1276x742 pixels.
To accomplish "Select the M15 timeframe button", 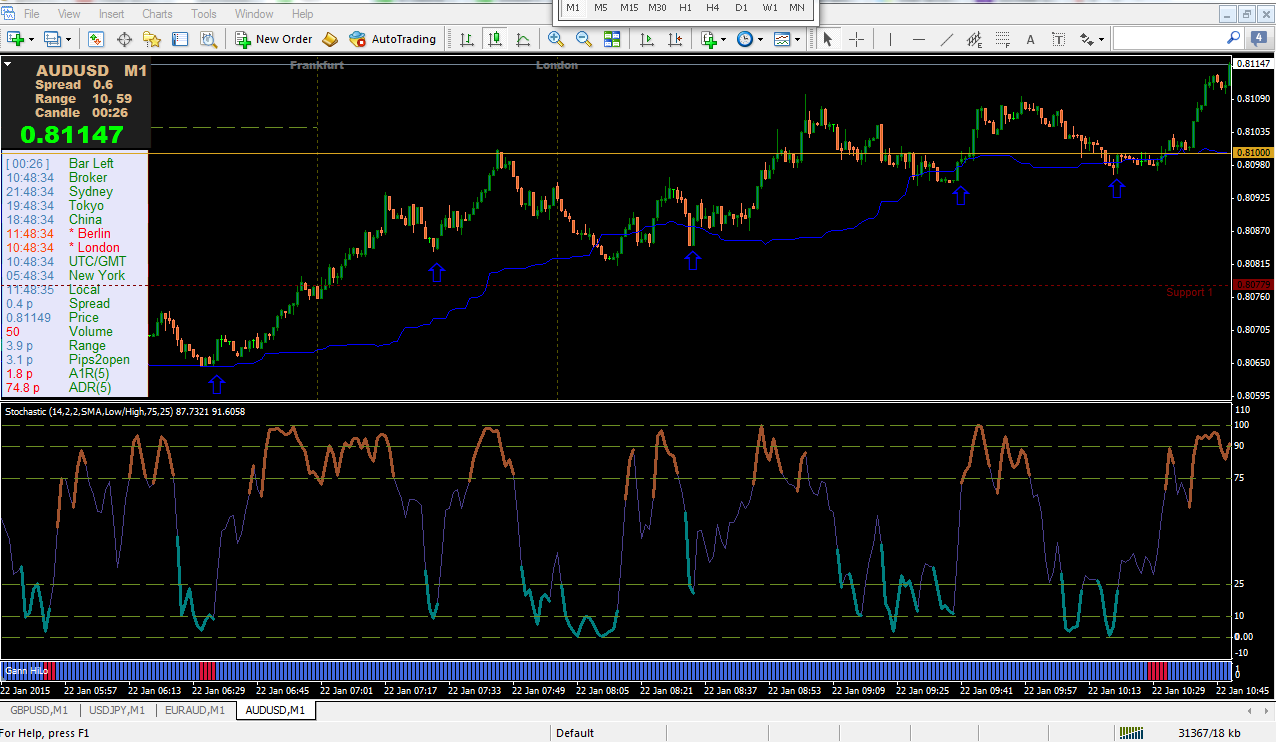I will tap(629, 8).
